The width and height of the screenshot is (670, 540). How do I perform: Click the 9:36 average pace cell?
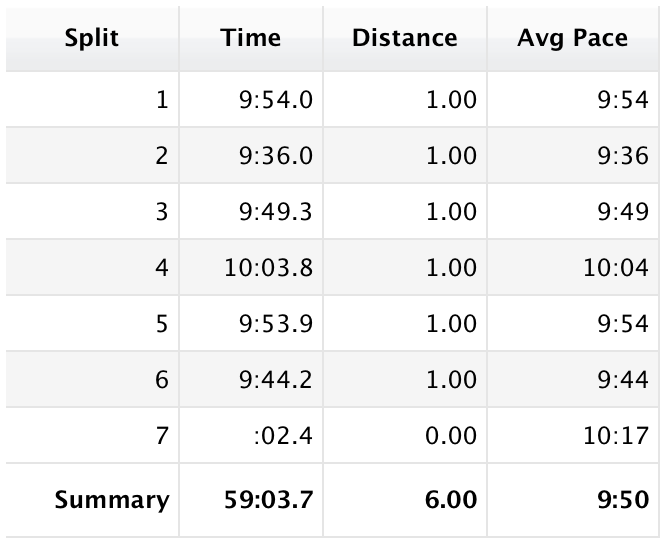click(627, 157)
